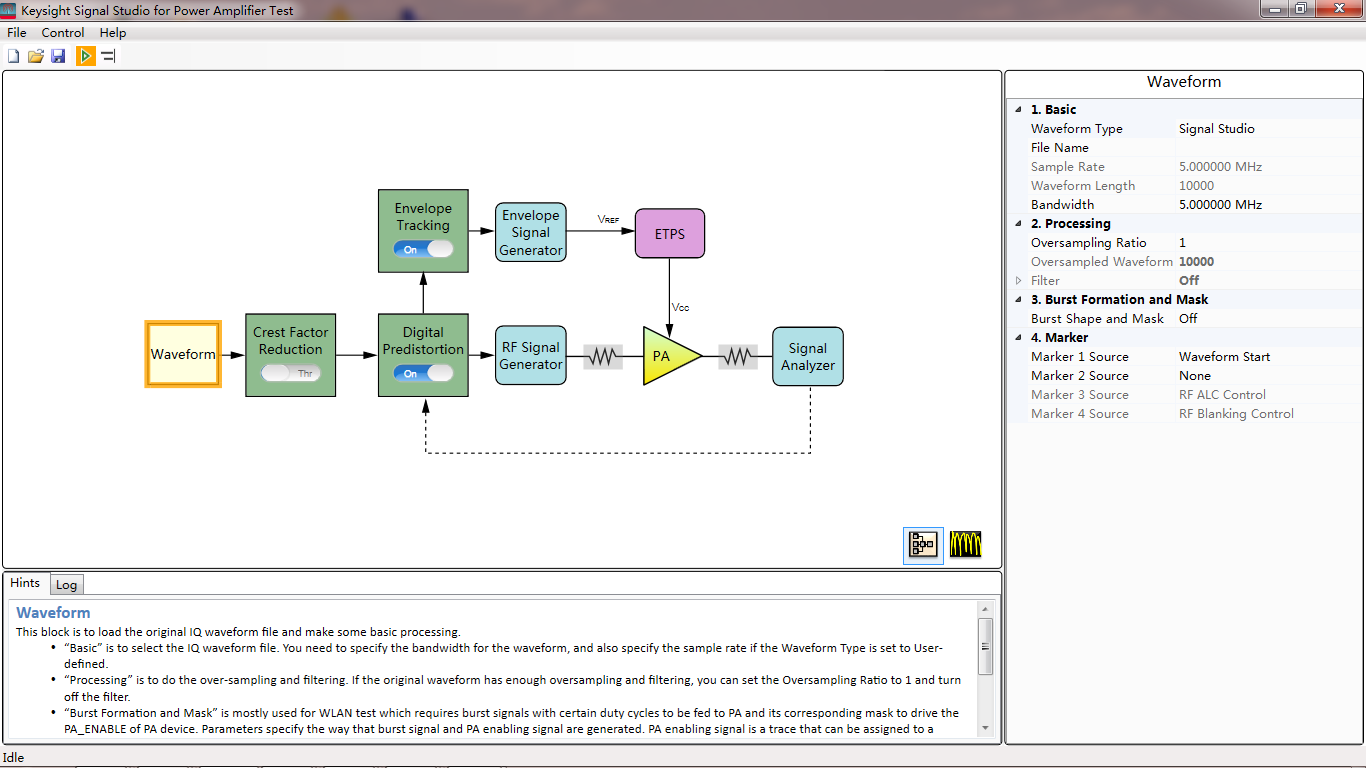Click the Hints panel vertical scrollbar thumb
This screenshot has height=768, width=1366.
[985, 645]
